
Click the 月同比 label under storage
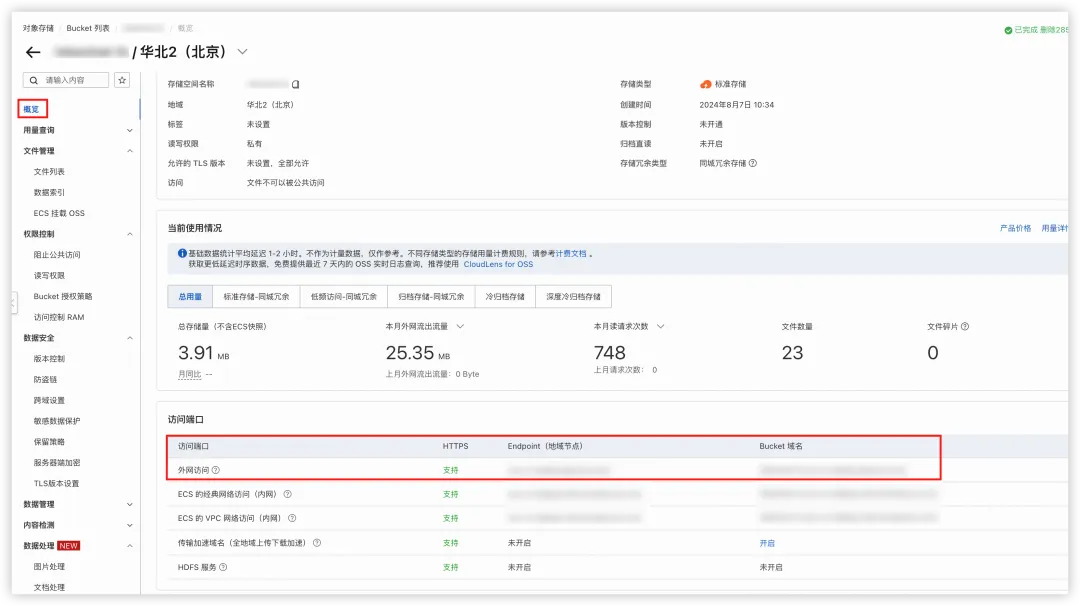point(189,375)
